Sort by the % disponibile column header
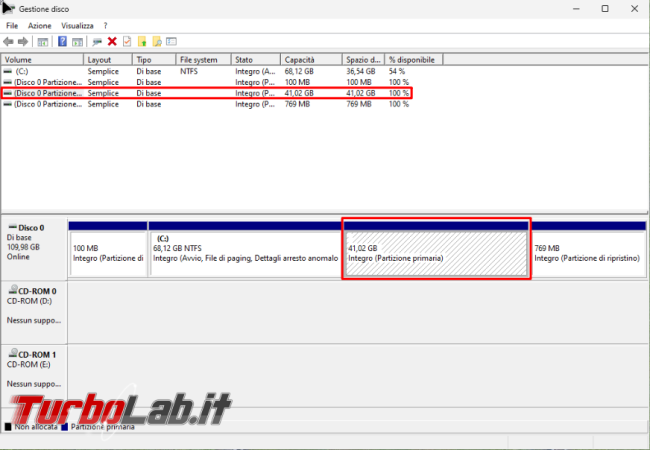The width and height of the screenshot is (650, 450). coord(414,60)
